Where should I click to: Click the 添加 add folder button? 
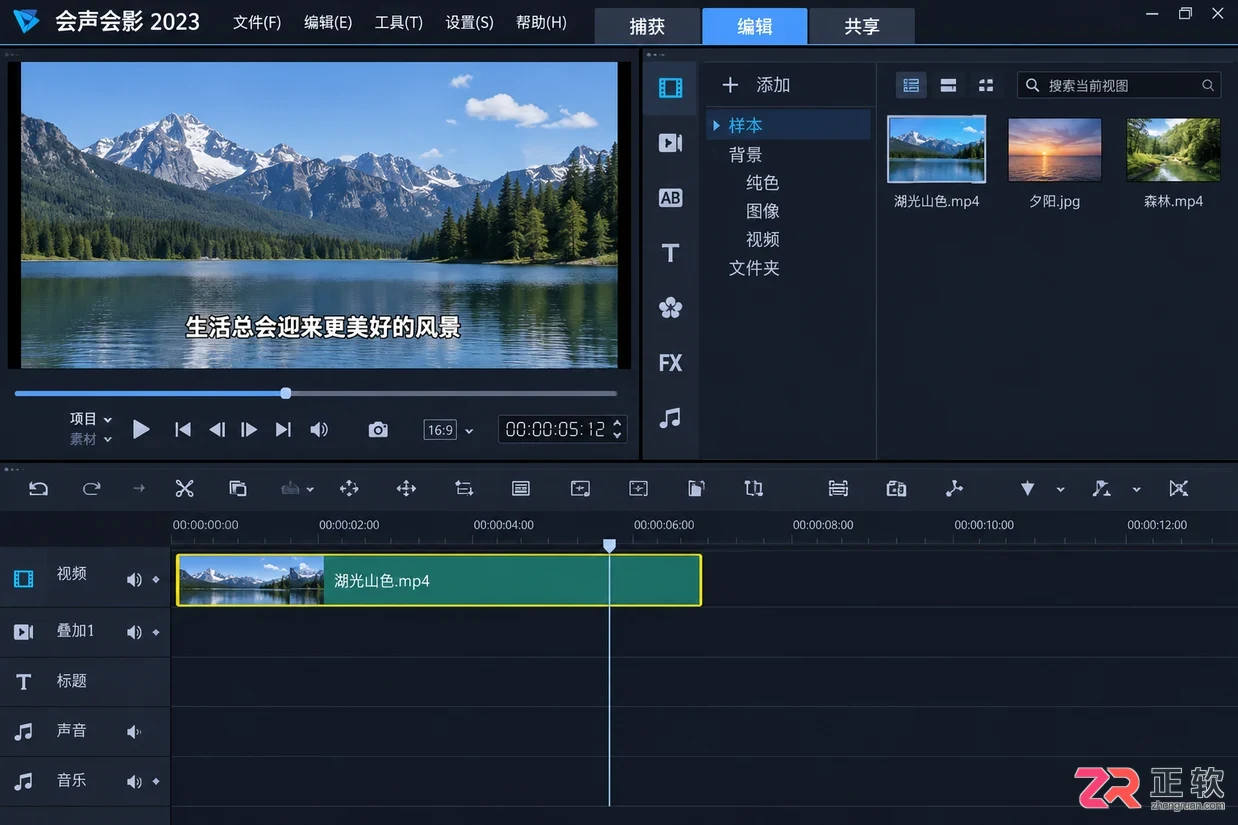[756, 85]
